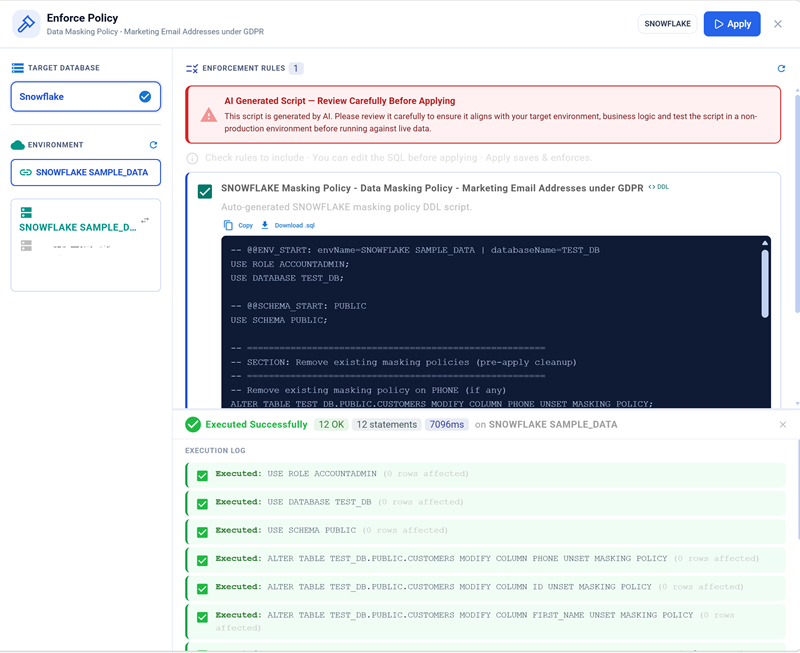Click the check icon for FIRST_NAME UNSET log

(x=203, y=617)
